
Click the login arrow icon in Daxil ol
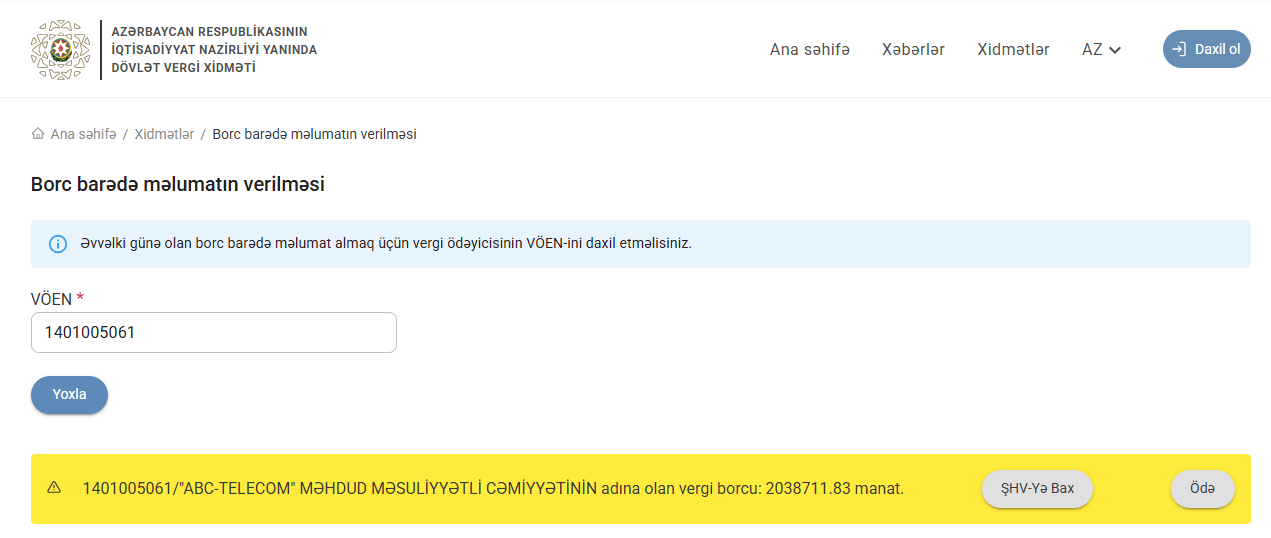[1180, 49]
